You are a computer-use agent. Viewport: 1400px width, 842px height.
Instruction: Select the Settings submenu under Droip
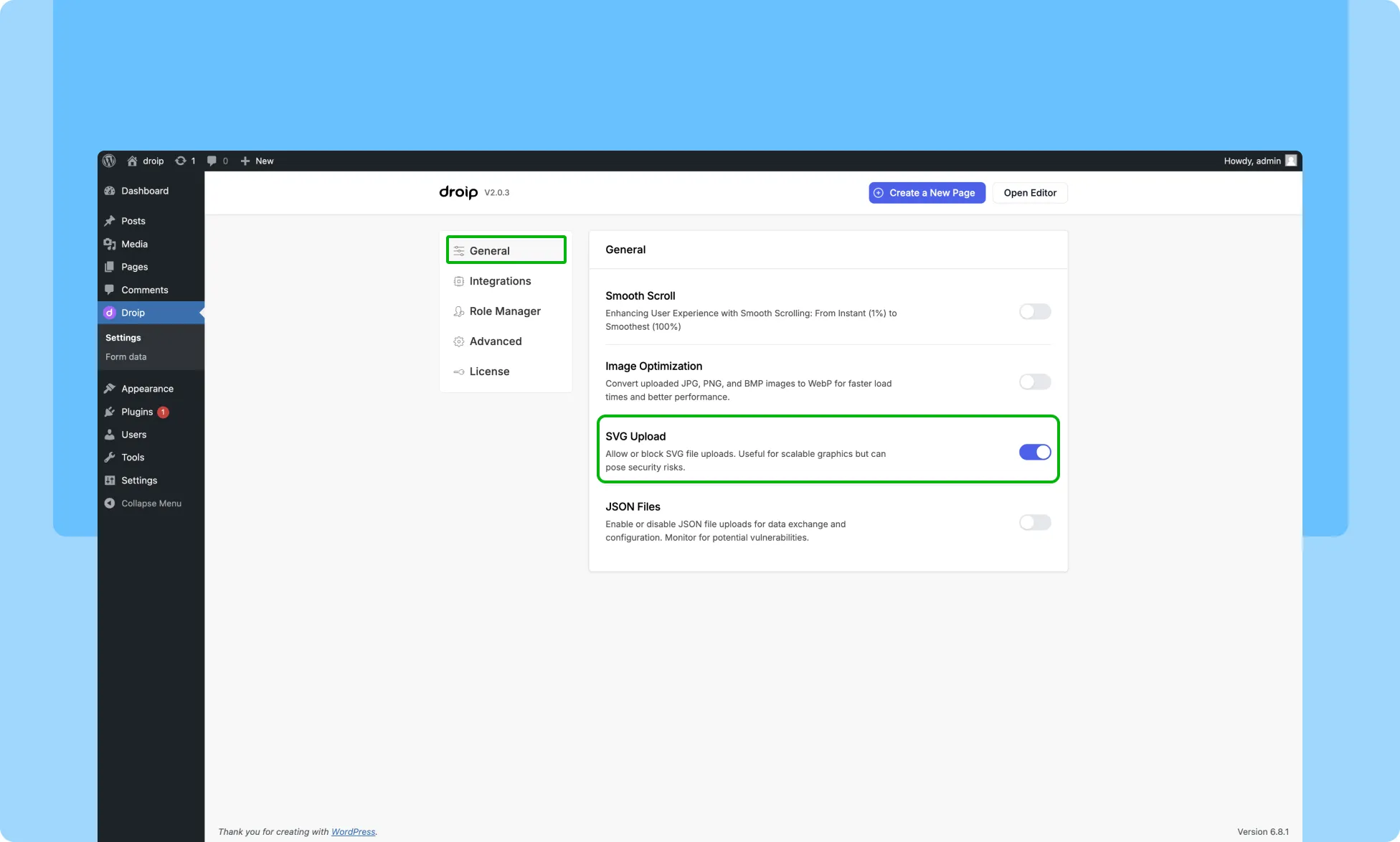tap(123, 337)
